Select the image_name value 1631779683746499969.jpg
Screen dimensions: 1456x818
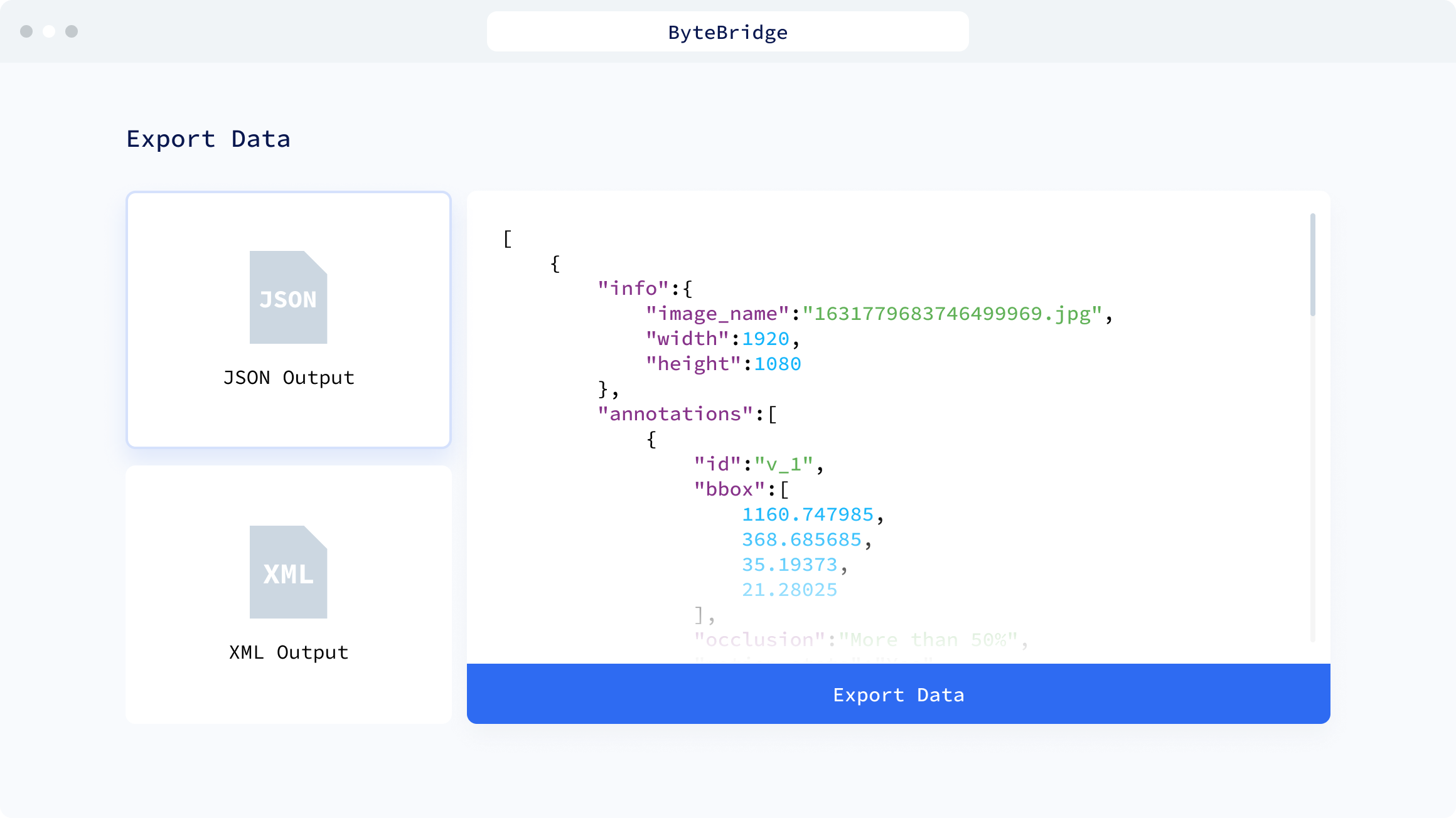click(x=956, y=314)
